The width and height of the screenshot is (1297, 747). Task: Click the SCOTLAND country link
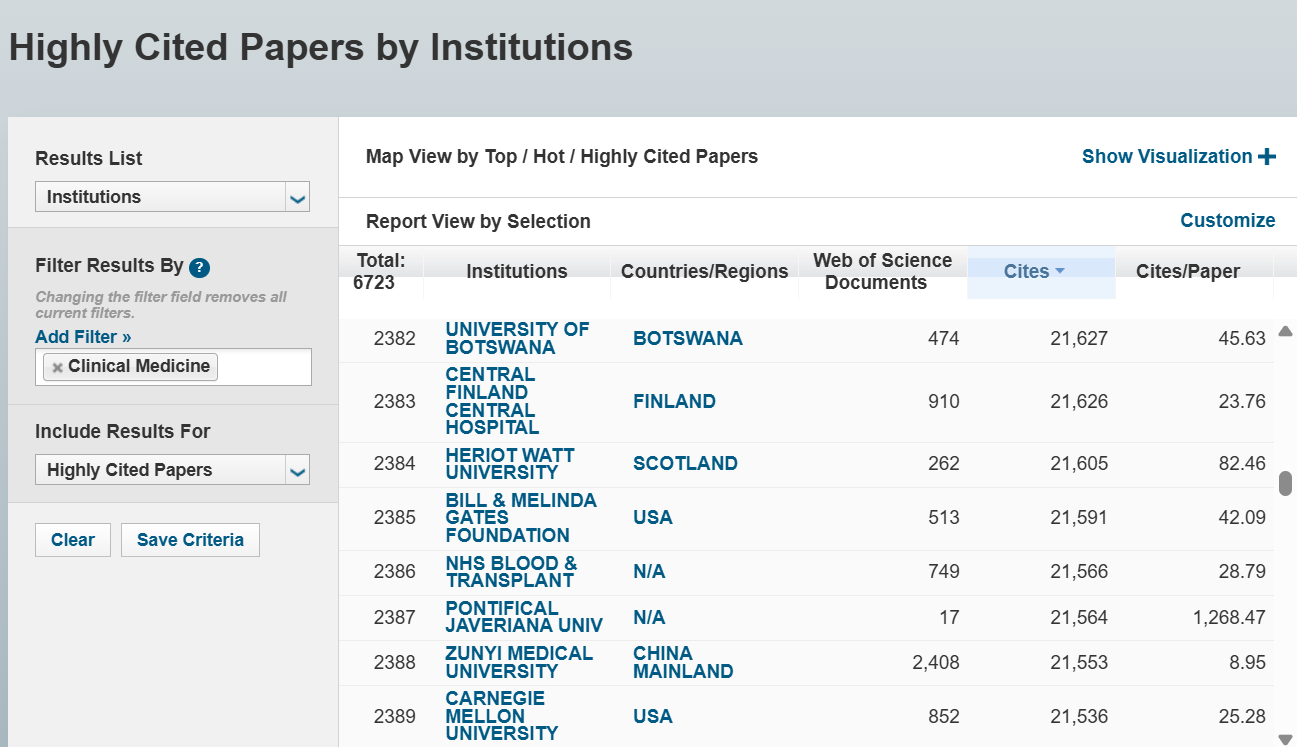click(x=685, y=463)
